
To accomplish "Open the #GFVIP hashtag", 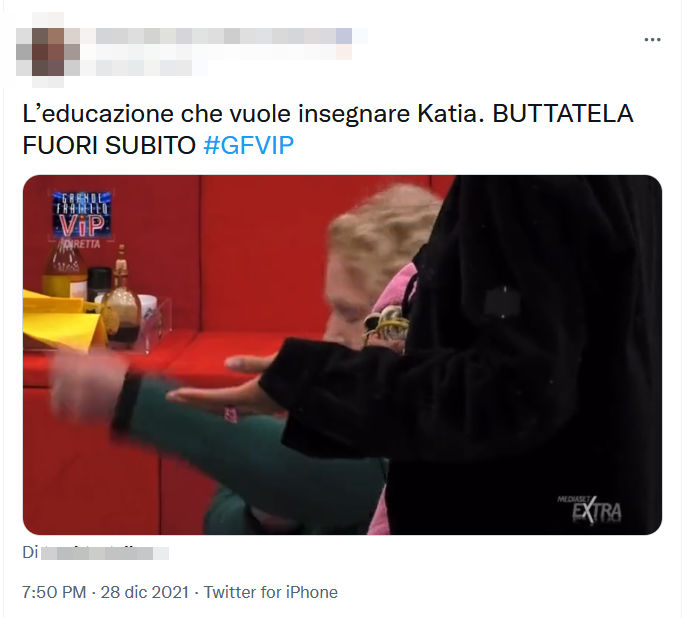I will tap(248, 145).
